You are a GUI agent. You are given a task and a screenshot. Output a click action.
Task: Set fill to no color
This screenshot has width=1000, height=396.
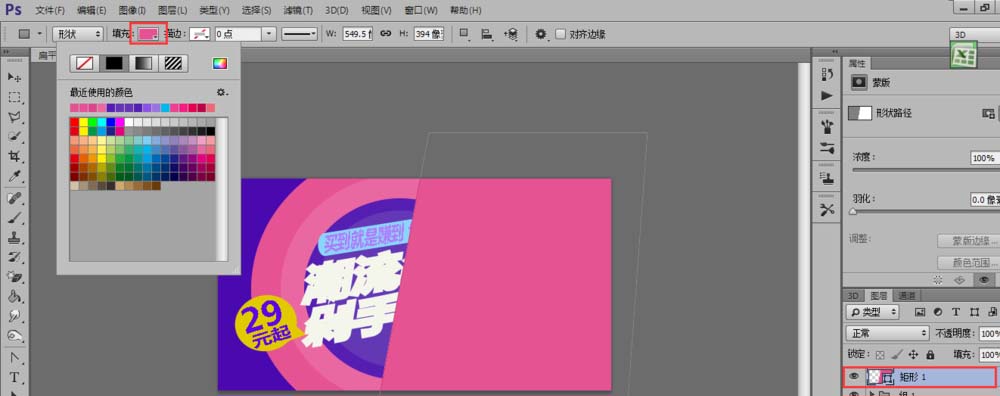84,63
